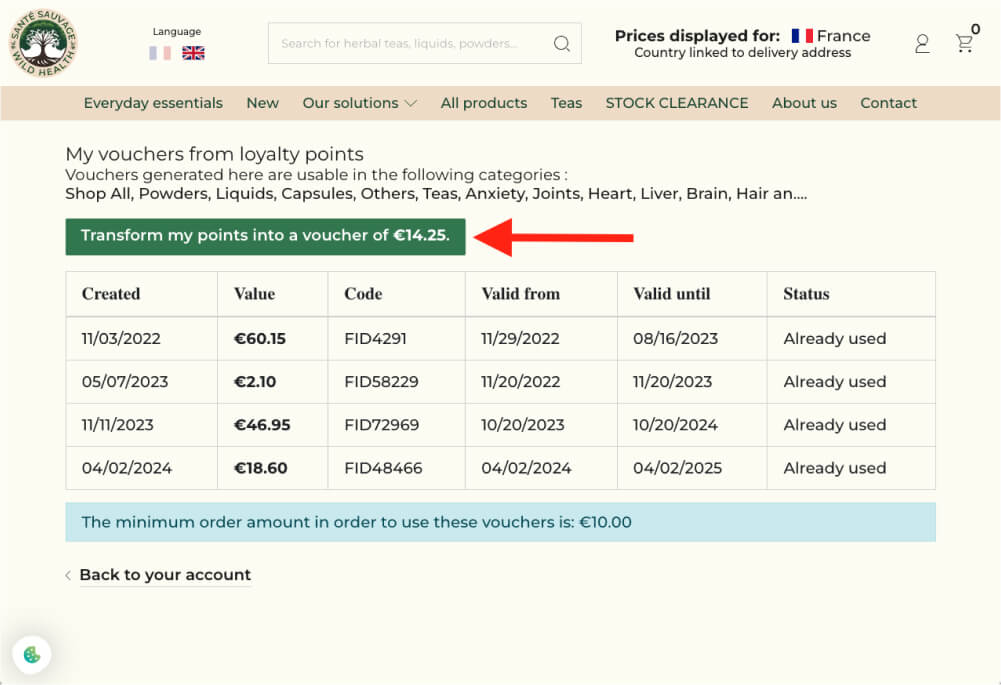Click the search magnifier icon
Image resolution: width=1001 pixels, height=685 pixels.
click(x=562, y=43)
